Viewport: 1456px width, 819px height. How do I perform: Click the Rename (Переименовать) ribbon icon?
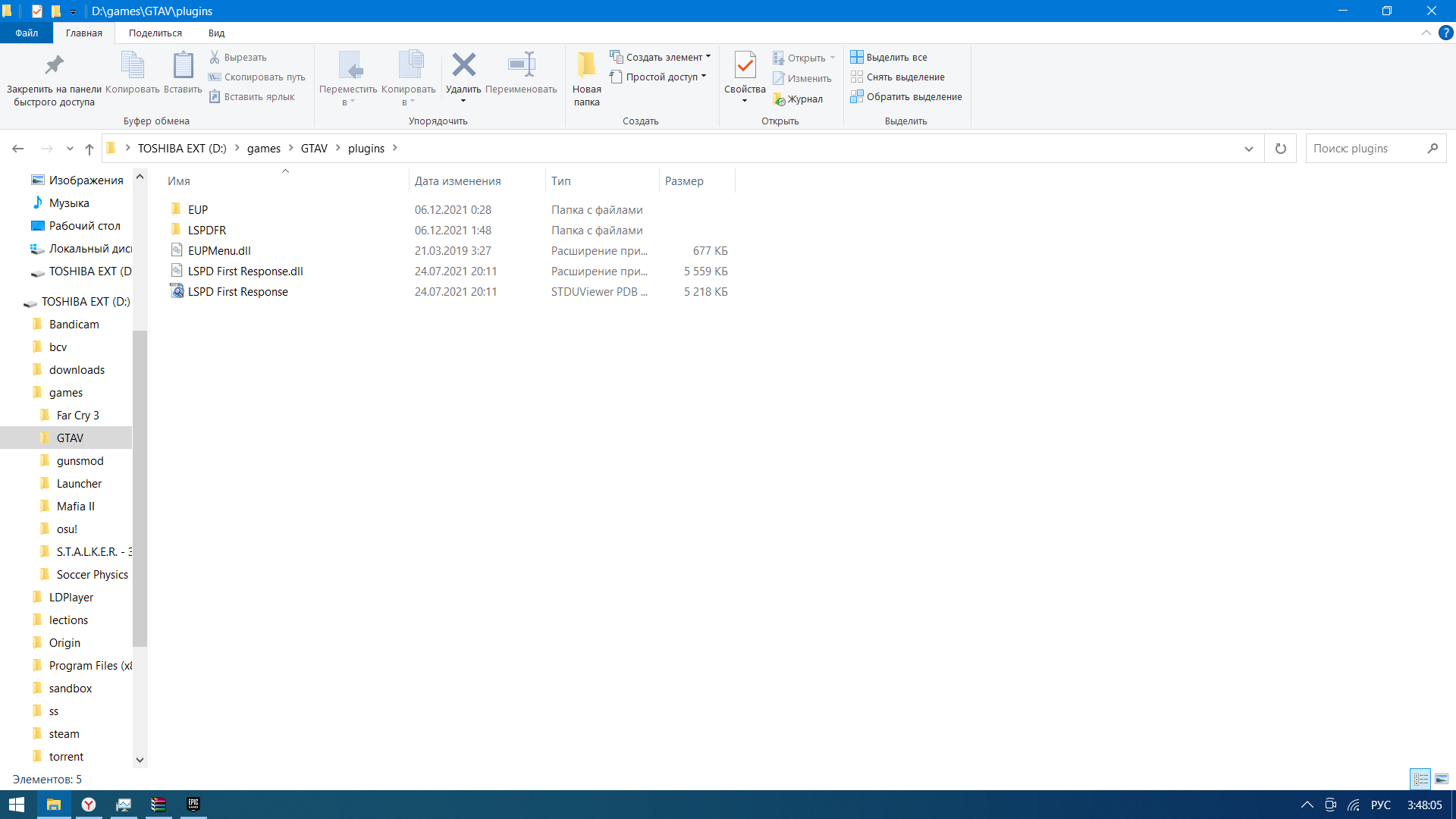(x=521, y=66)
